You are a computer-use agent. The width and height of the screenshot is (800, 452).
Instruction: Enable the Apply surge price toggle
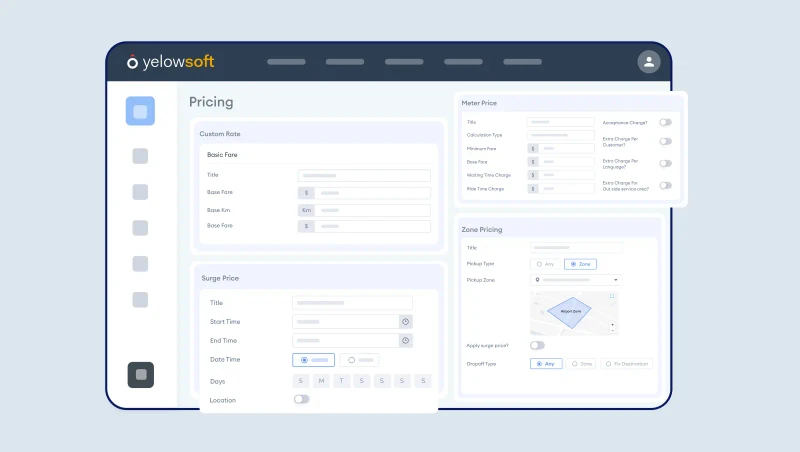click(x=537, y=345)
